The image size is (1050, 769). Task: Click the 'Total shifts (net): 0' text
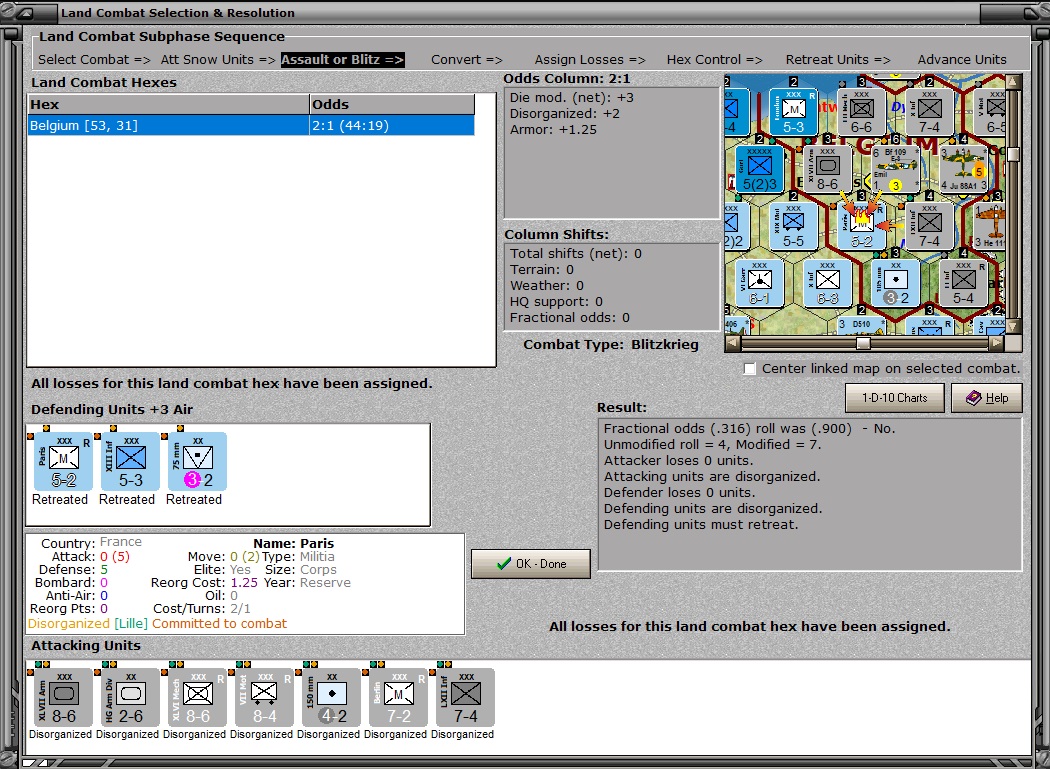point(576,254)
